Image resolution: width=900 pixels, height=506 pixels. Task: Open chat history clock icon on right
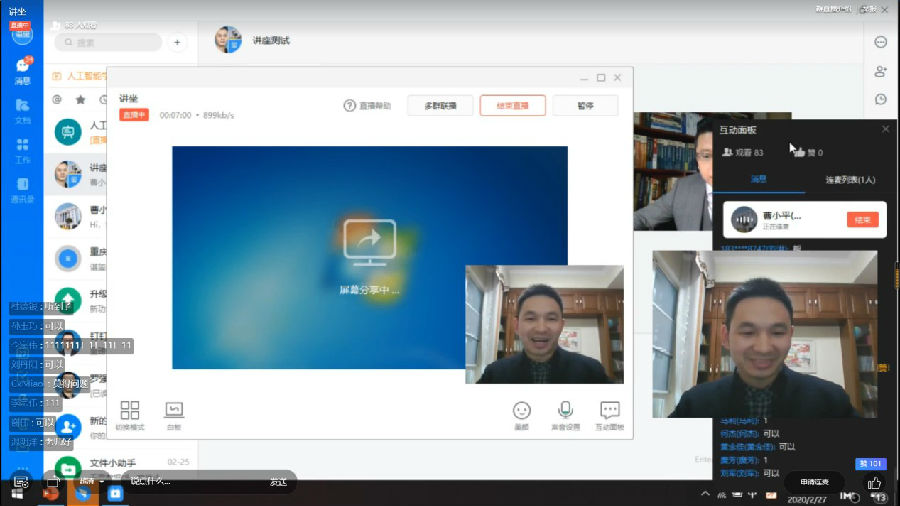coord(880,99)
